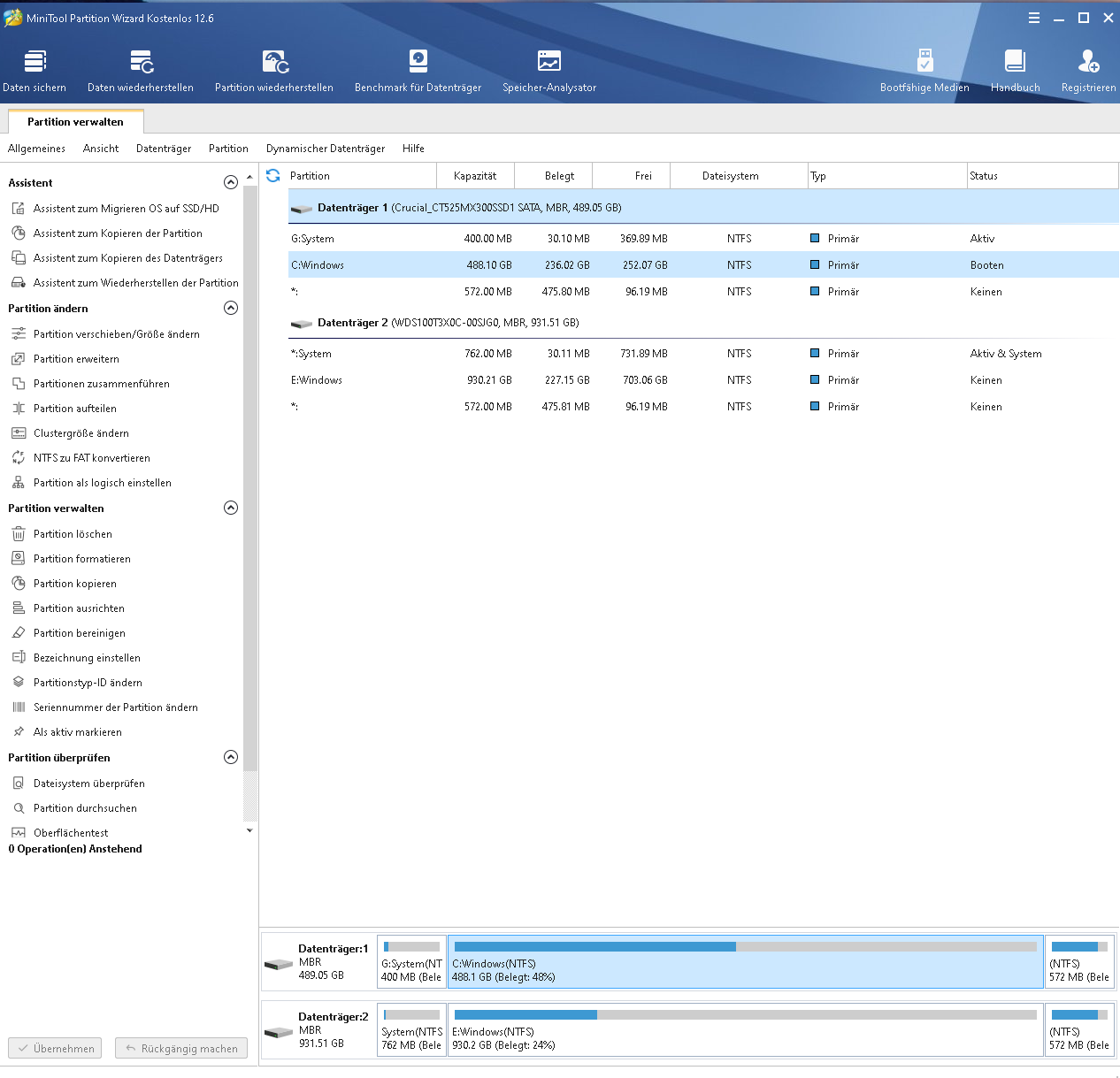This screenshot has height=1078, width=1120.
Task: Select the Datenträger 2 header row
Action: [x=703, y=323]
